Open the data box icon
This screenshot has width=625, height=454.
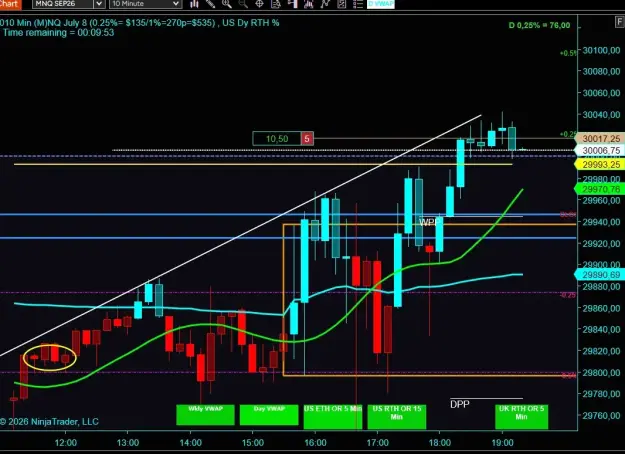tap(276, 4)
